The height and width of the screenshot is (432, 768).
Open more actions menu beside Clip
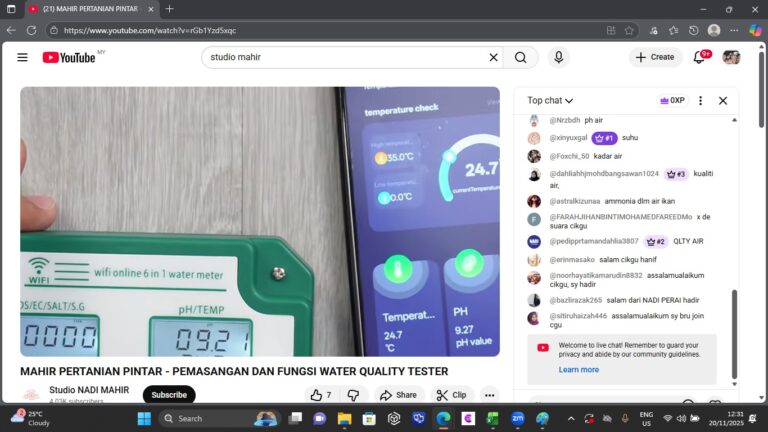click(x=489, y=395)
